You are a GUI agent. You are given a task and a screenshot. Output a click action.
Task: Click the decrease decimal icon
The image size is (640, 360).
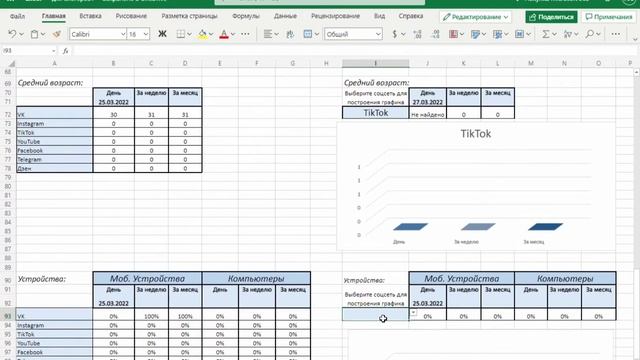click(435, 34)
